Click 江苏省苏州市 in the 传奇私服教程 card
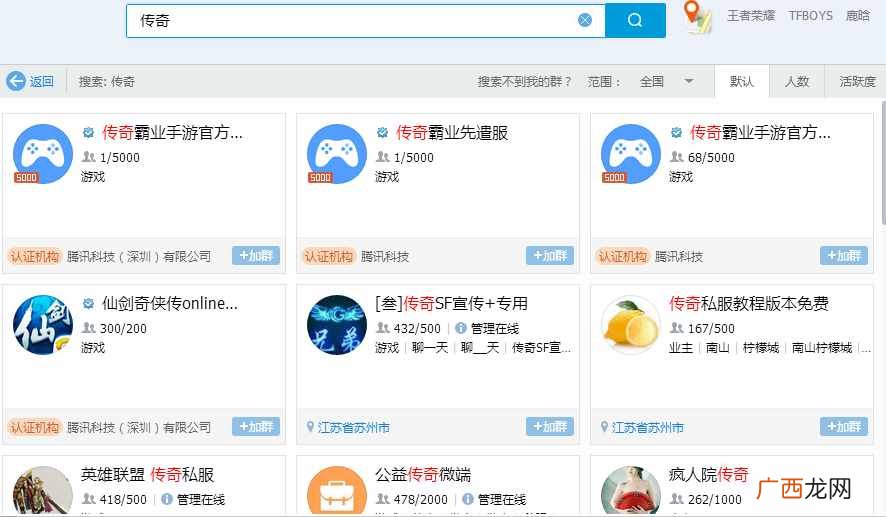The height and width of the screenshot is (517, 886). pyautogui.click(x=648, y=428)
